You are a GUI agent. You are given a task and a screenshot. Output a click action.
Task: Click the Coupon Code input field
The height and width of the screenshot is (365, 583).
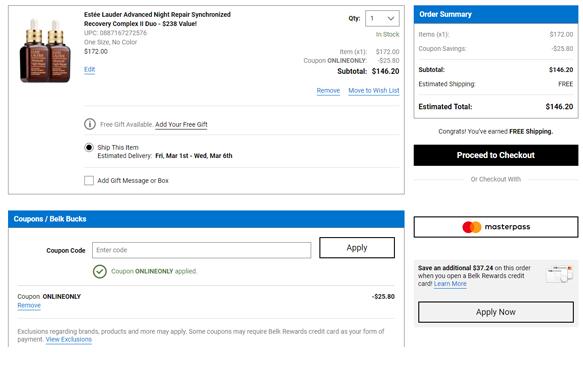tap(202, 250)
